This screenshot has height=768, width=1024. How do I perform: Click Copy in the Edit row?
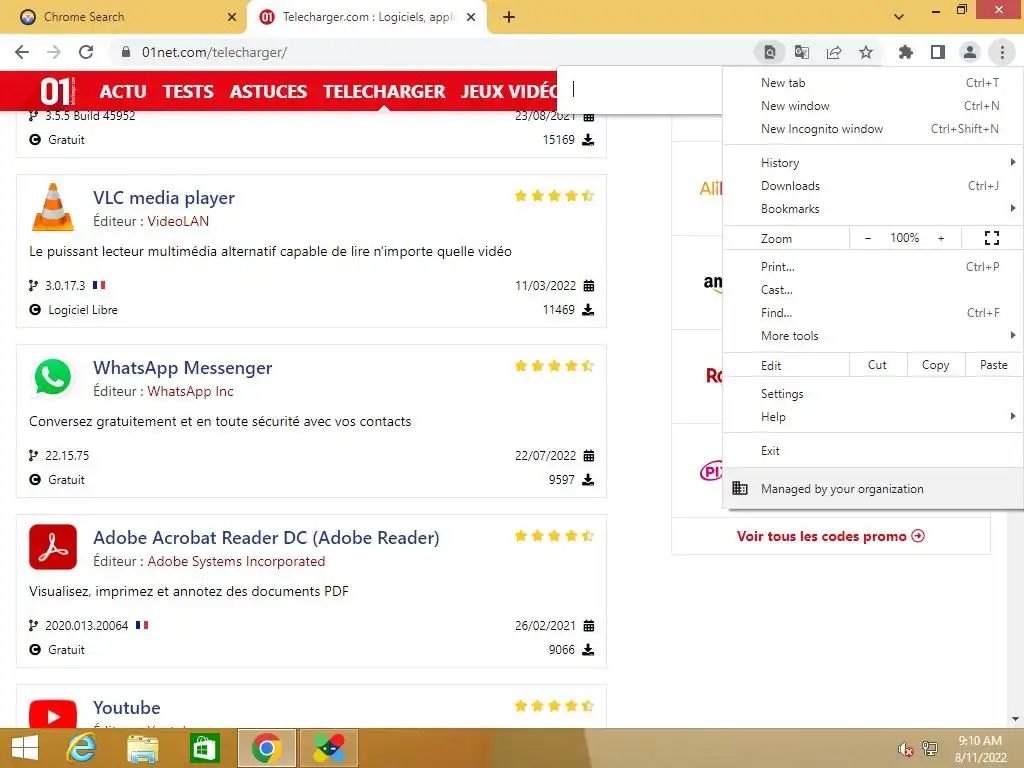936,365
